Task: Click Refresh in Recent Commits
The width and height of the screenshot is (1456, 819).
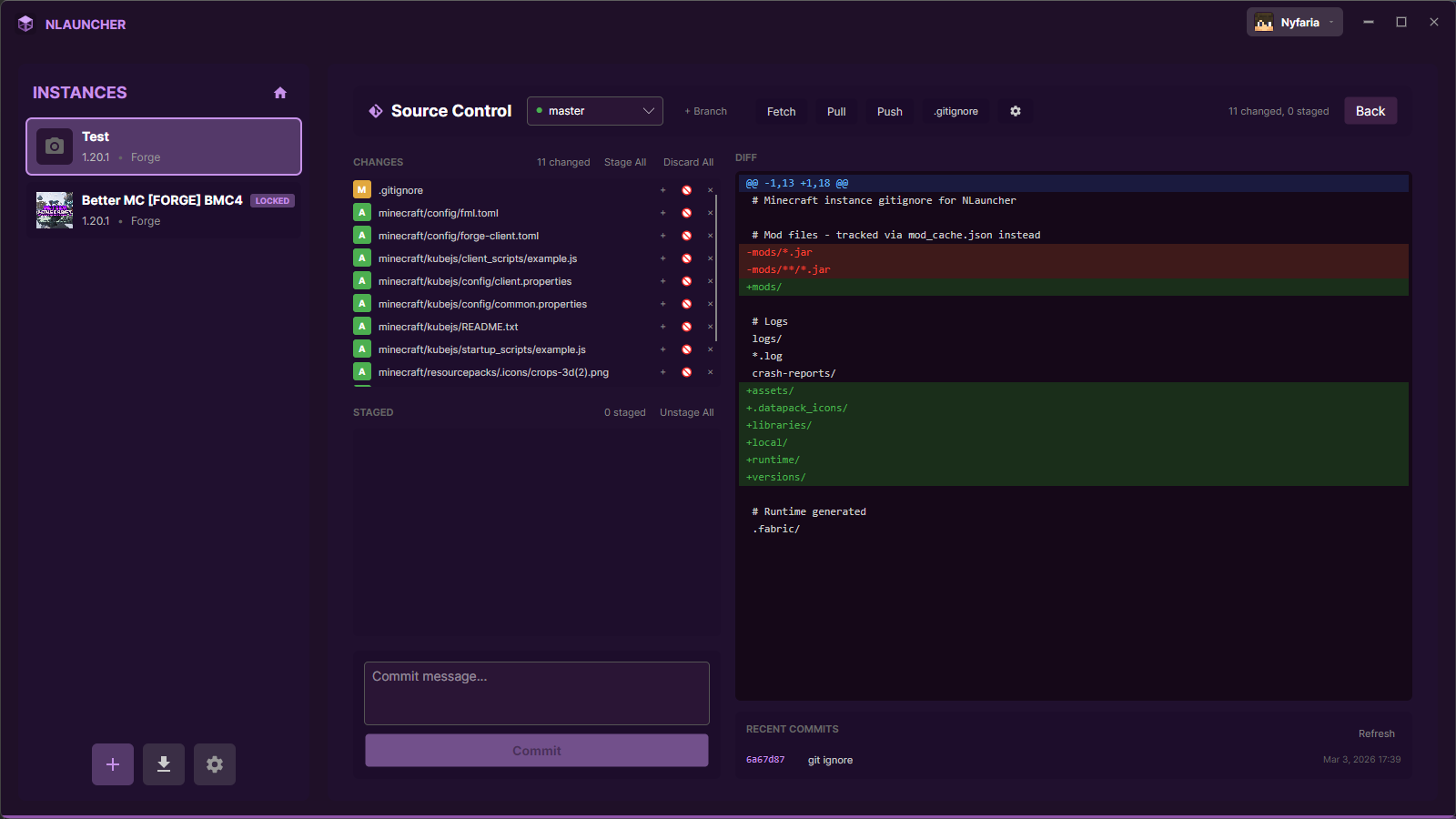Action: 1376,733
